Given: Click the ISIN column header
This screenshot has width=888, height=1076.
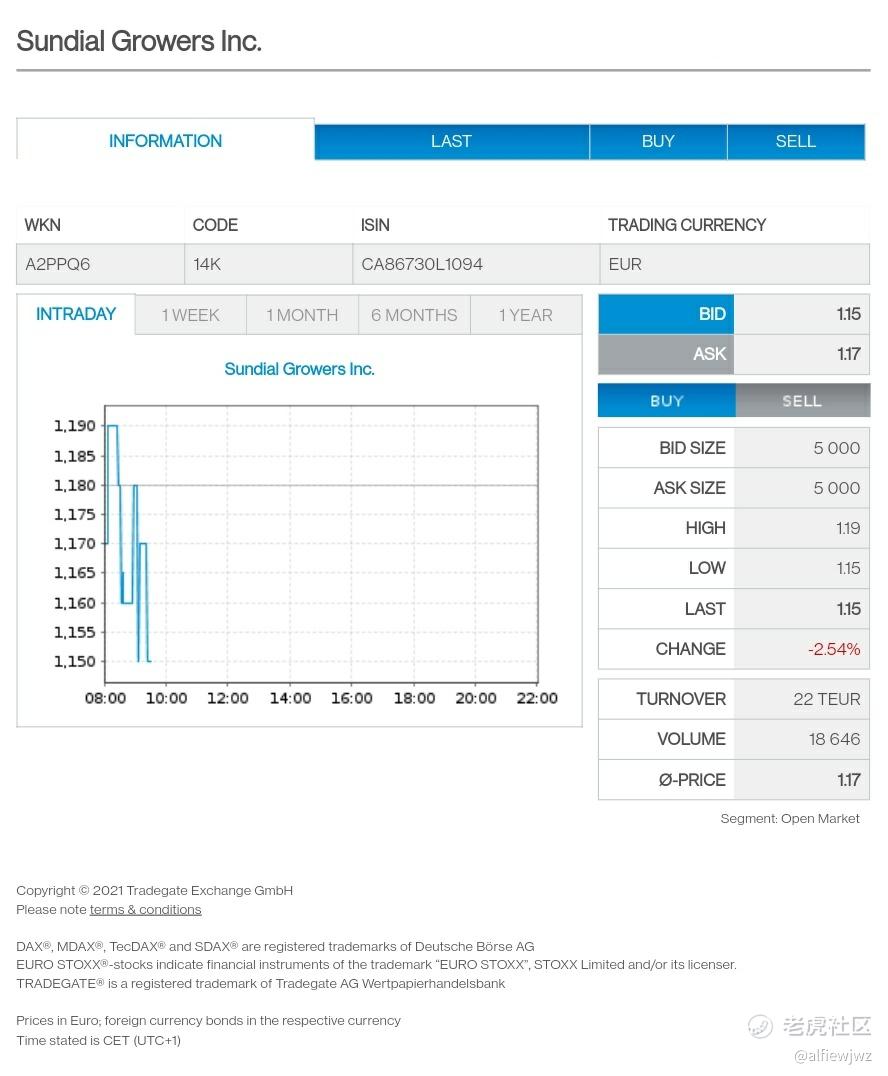Looking at the screenshot, I should (x=375, y=225).
